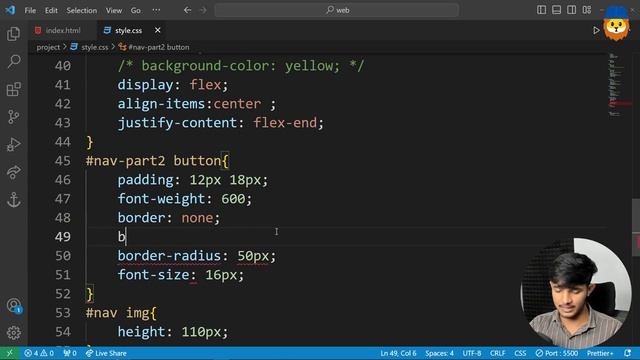
Task: Open the project breadcrumb
Action: (48, 47)
